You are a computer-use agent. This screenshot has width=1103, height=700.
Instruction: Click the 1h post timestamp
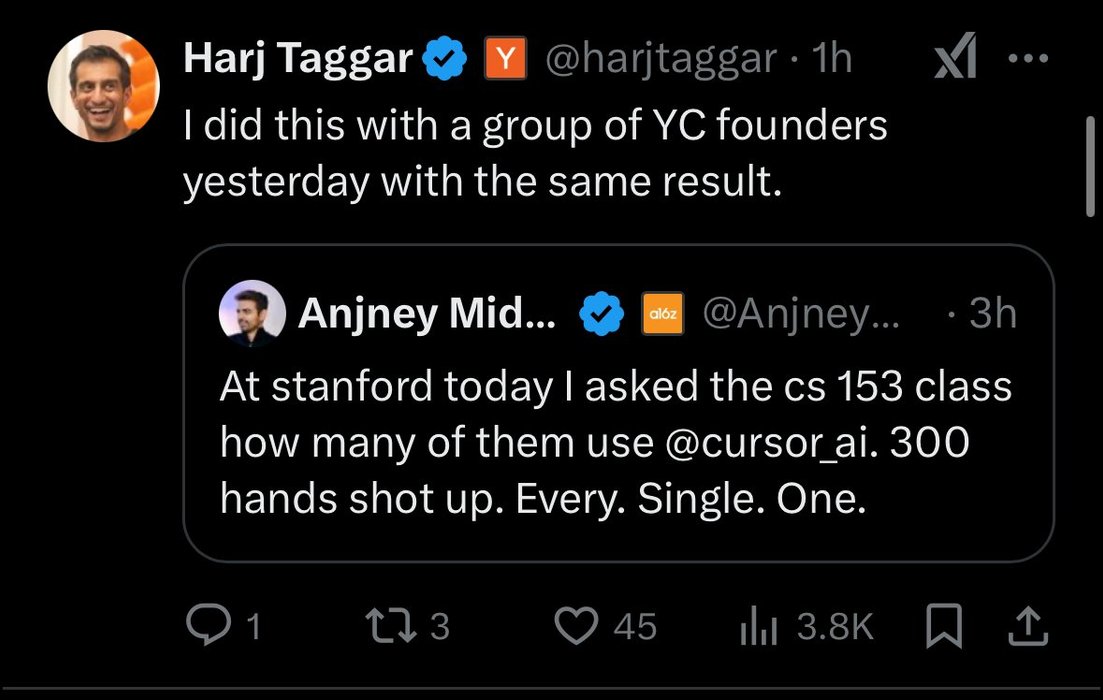(832, 61)
